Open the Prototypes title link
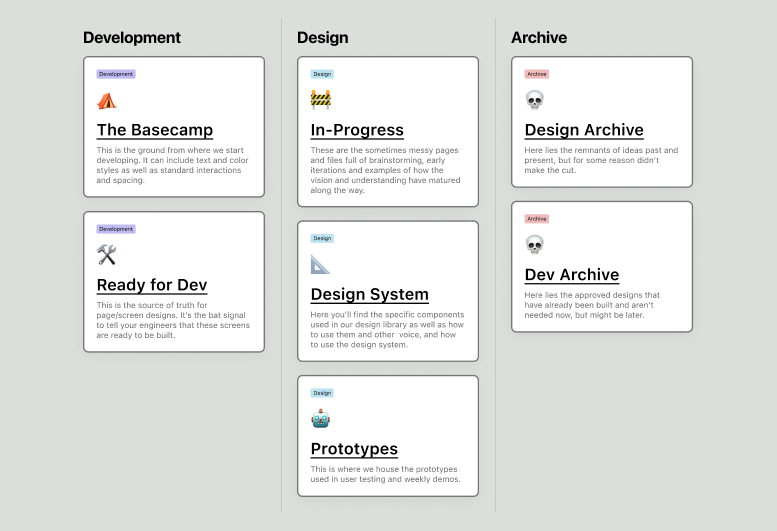 (x=354, y=449)
